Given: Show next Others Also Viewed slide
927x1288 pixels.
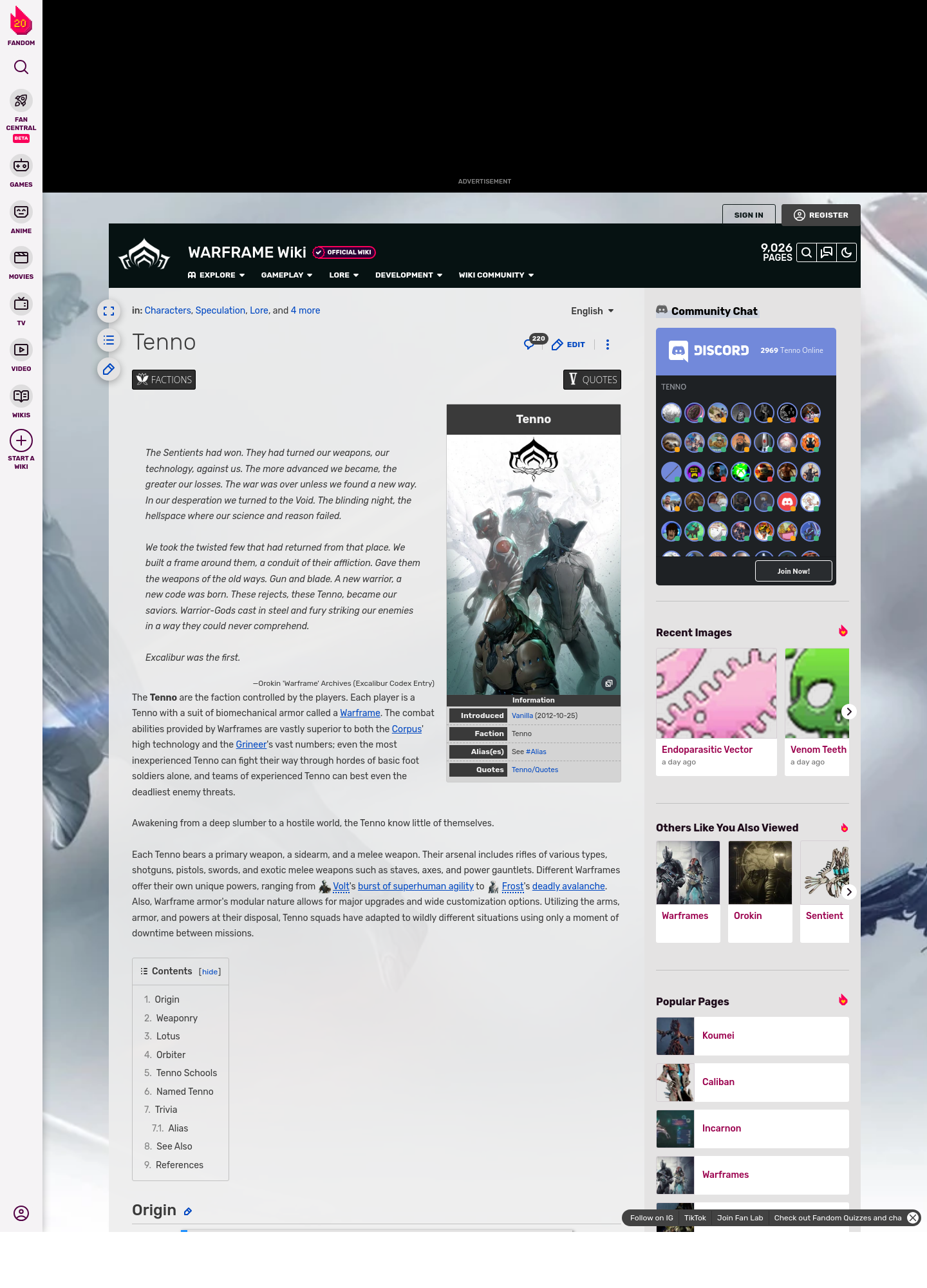Looking at the screenshot, I should tap(849, 892).
